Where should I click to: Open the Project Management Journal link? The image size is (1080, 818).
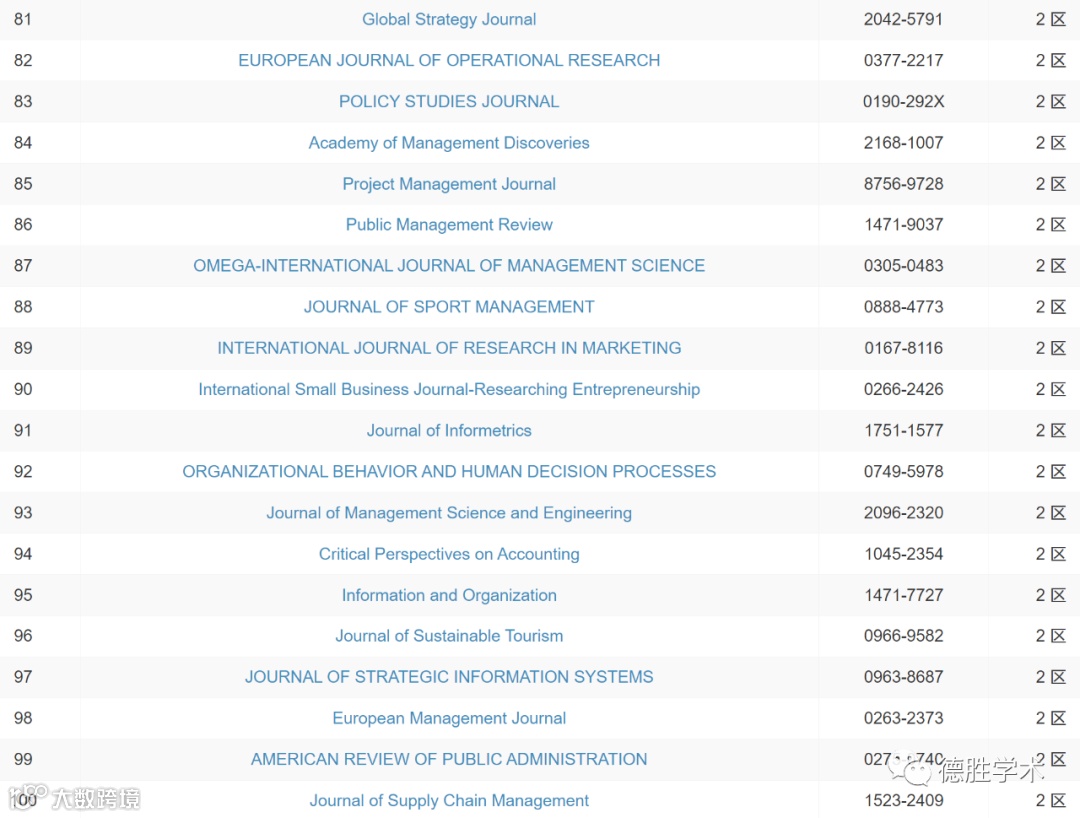[x=449, y=184]
